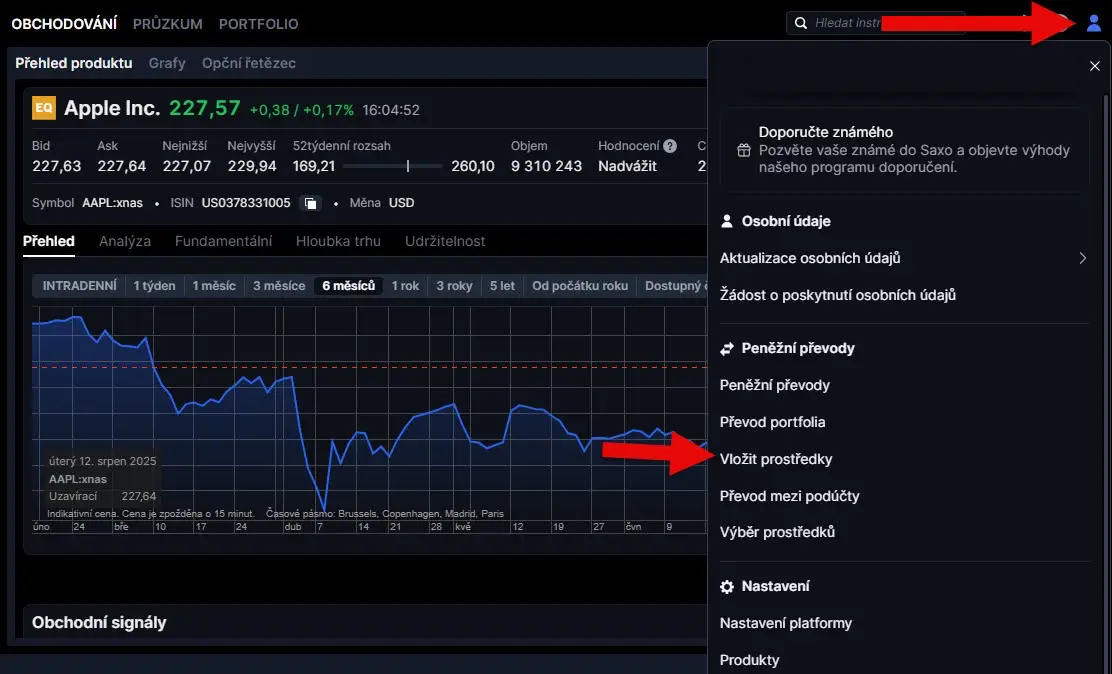Click the search magnifier icon
This screenshot has height=674, width=1112.
[801, 23]
